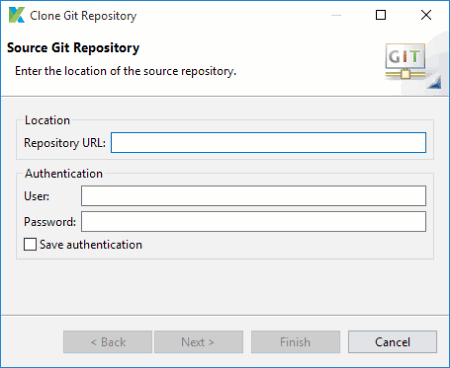Close the Clone Git Repository dialog
Screen dimensions: 450x368
(426, 15)
